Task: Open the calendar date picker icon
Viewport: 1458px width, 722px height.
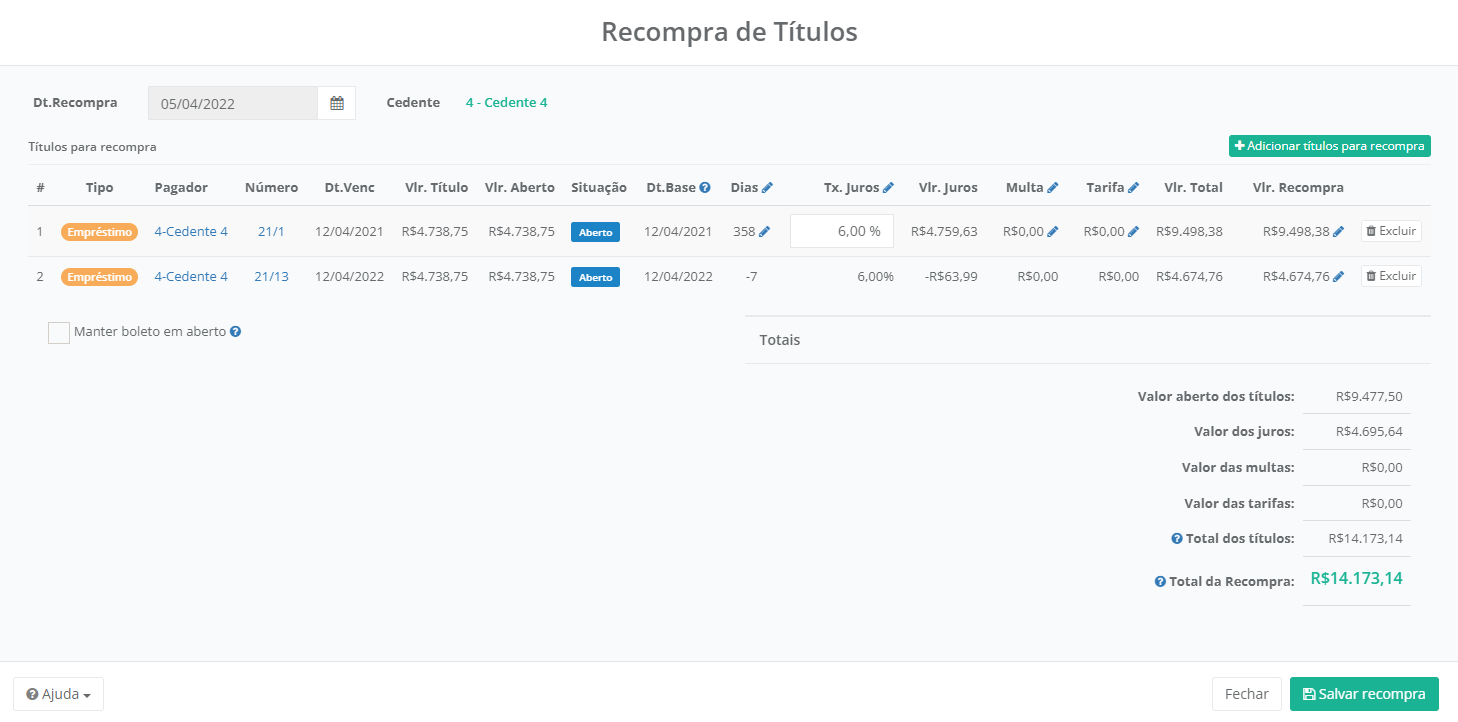Action: click(337, 103)
